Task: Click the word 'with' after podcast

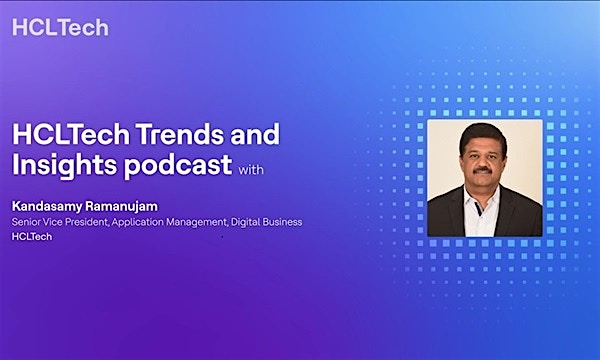Action: pos(251,170)
